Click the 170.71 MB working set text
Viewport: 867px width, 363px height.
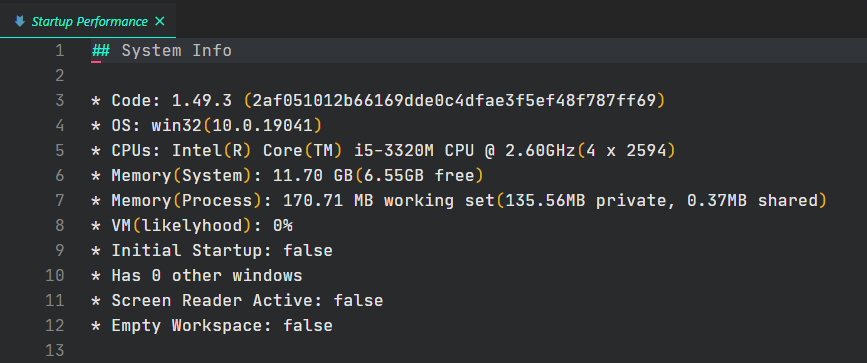pos(388,201)
